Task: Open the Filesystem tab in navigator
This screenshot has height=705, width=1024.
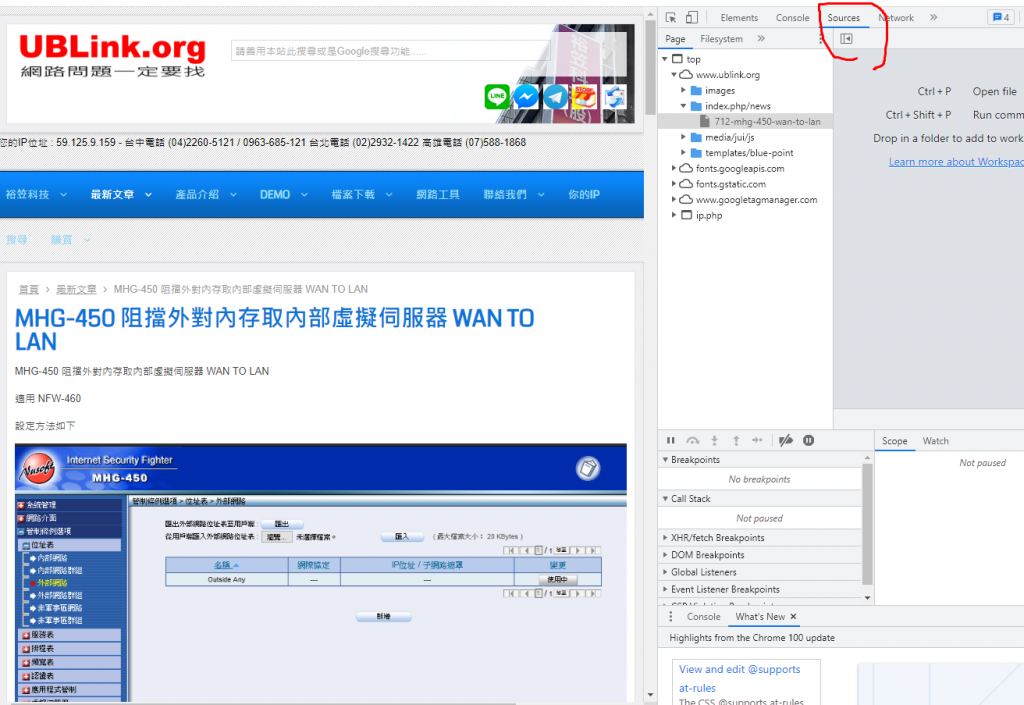Action: tap(721, 39)
